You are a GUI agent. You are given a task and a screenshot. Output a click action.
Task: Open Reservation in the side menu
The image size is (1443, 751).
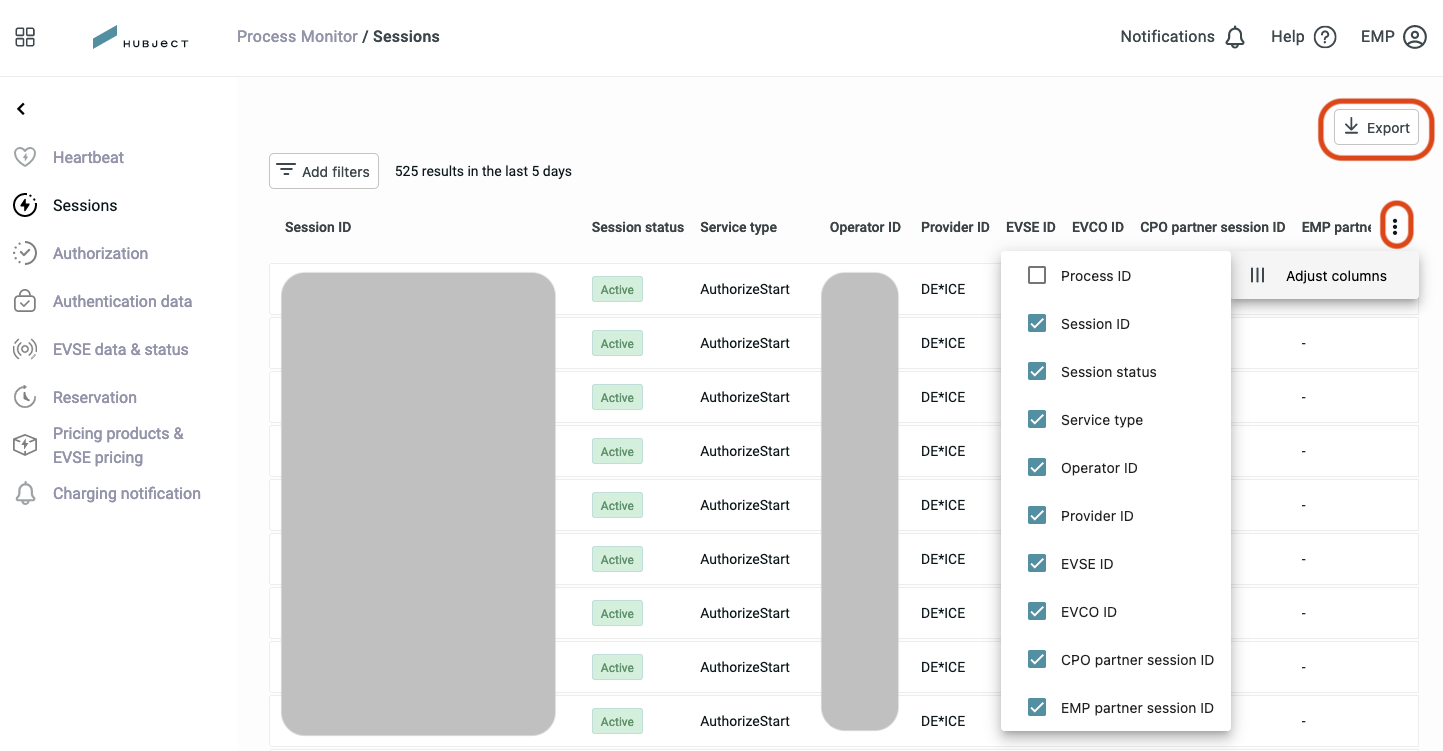click(x=94, y=397)
